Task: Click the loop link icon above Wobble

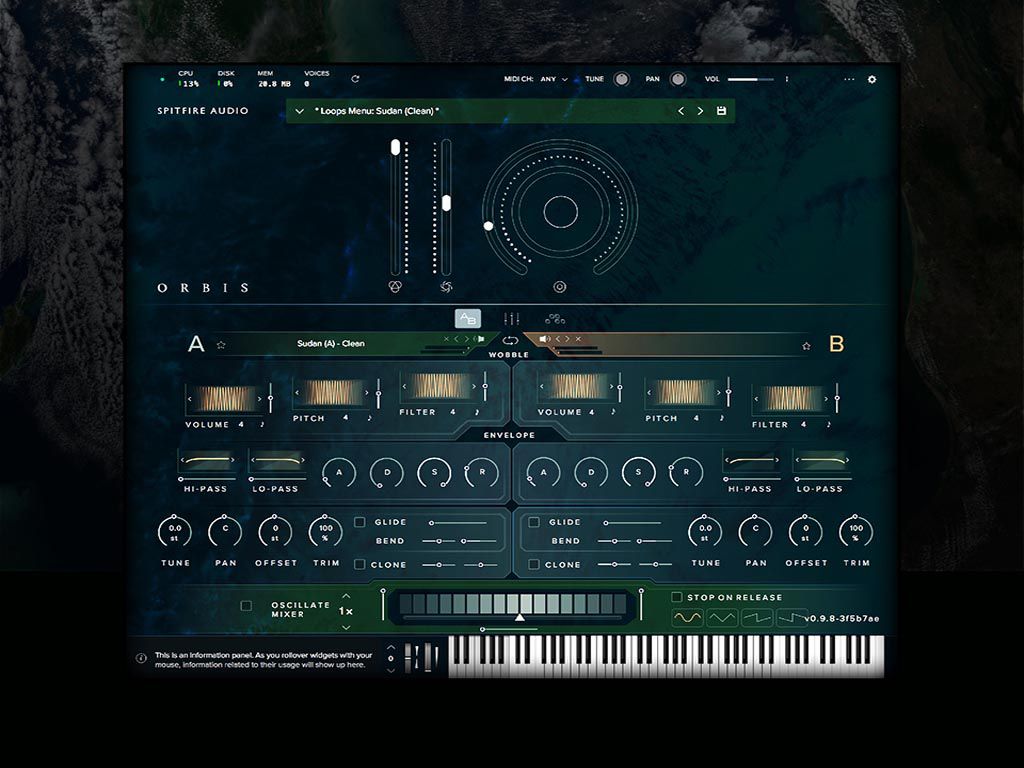Action: [x=510, y=341]
